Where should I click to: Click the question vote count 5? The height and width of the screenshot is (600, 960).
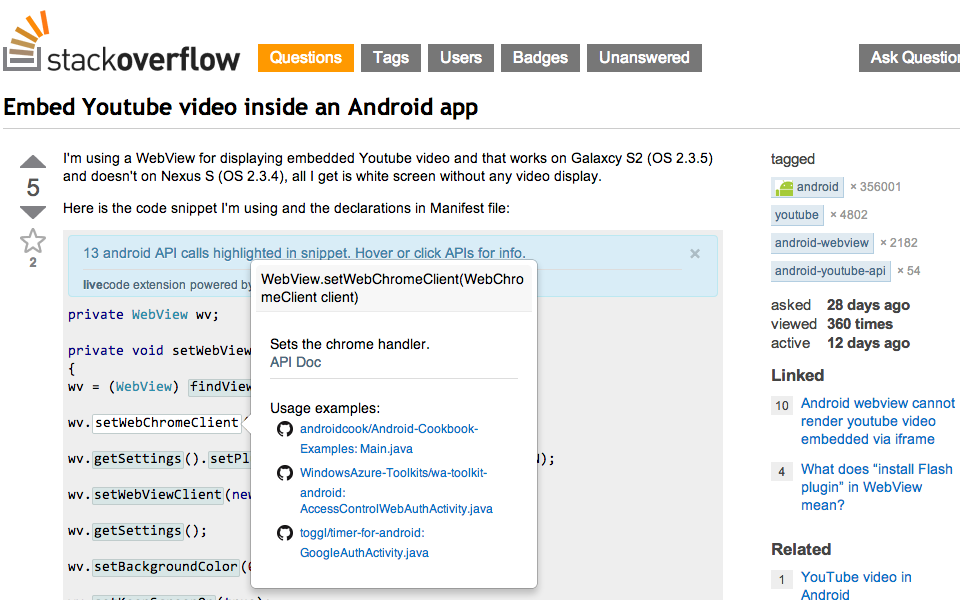pyautogui.click(x=33, y=187)
